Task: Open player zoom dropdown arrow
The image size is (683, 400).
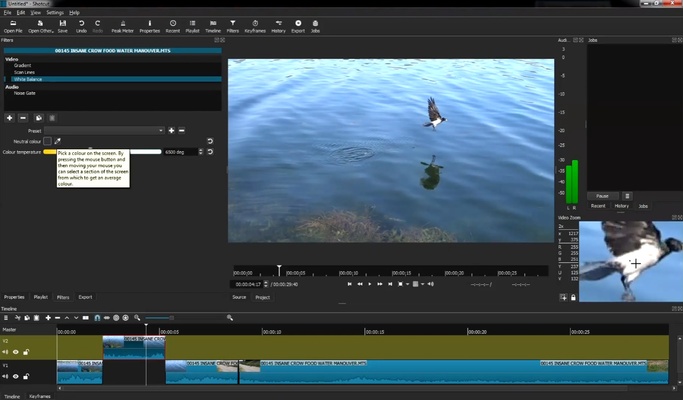Action: pos(408,284)
